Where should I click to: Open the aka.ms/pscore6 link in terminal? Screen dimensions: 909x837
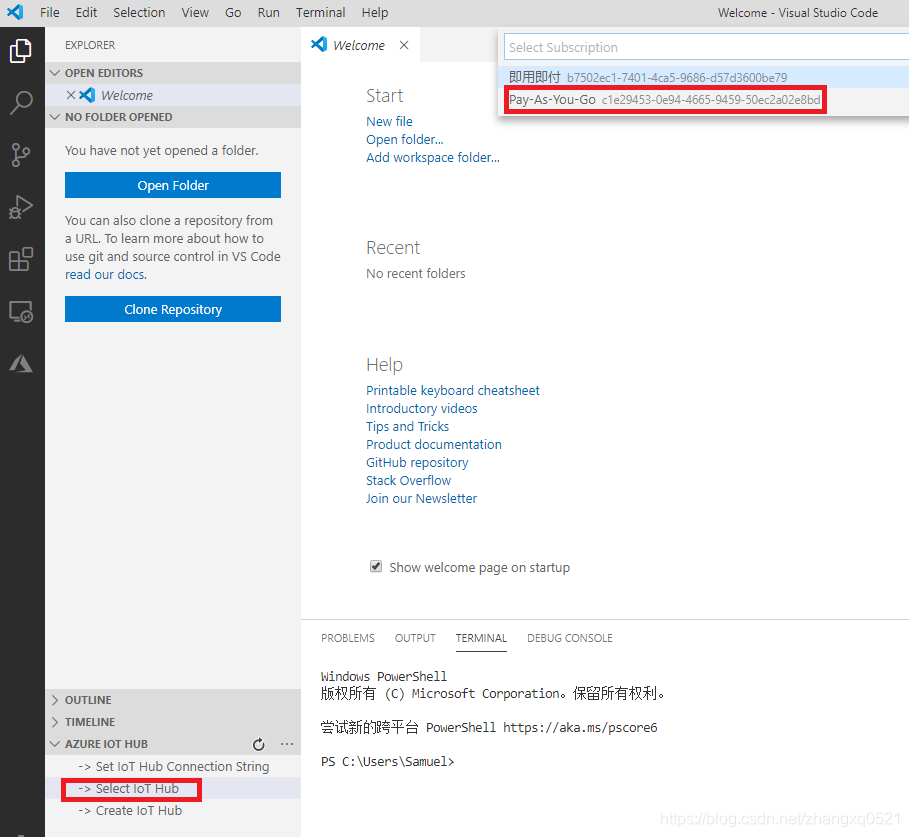[580, 727]
